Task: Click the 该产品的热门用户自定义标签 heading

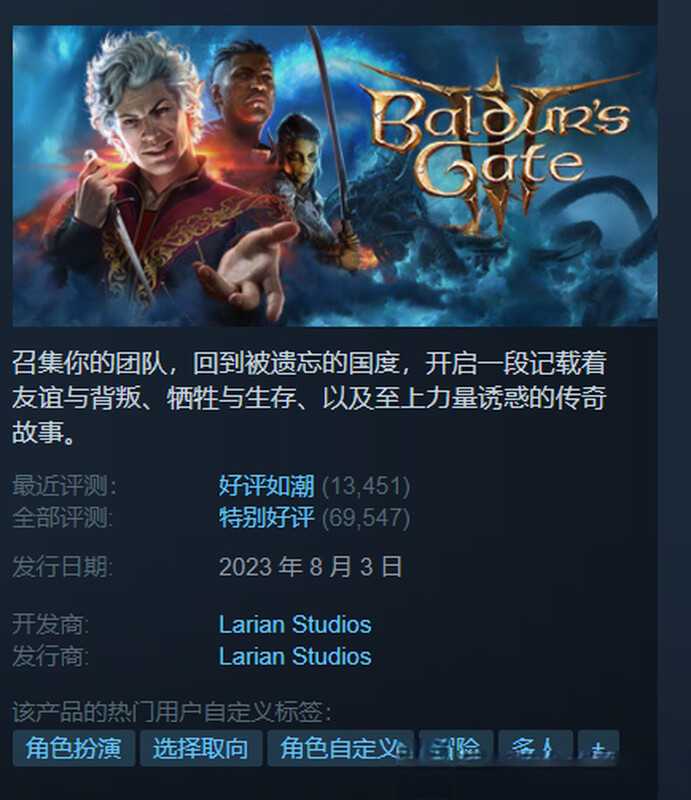Action: (172, 712)
